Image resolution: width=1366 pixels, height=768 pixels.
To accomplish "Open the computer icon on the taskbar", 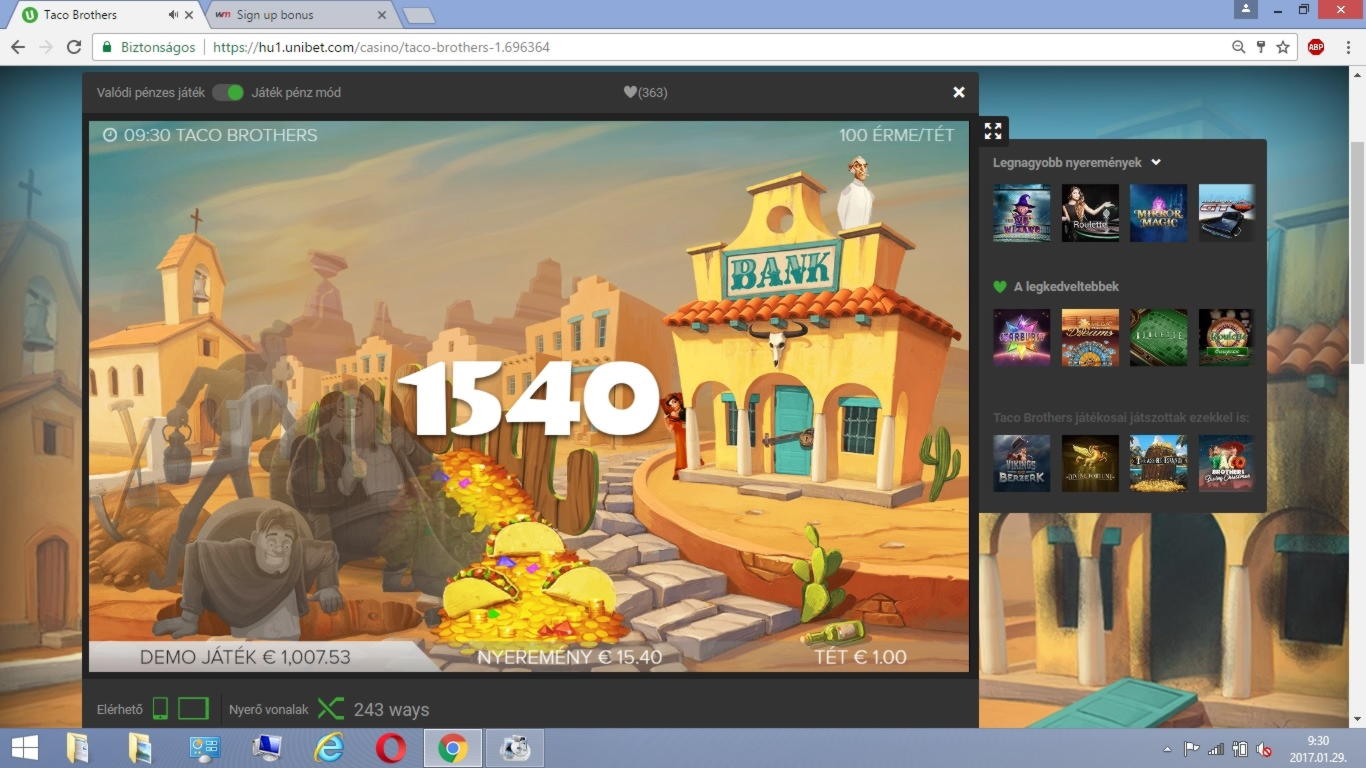I will [x=267, y=748].
